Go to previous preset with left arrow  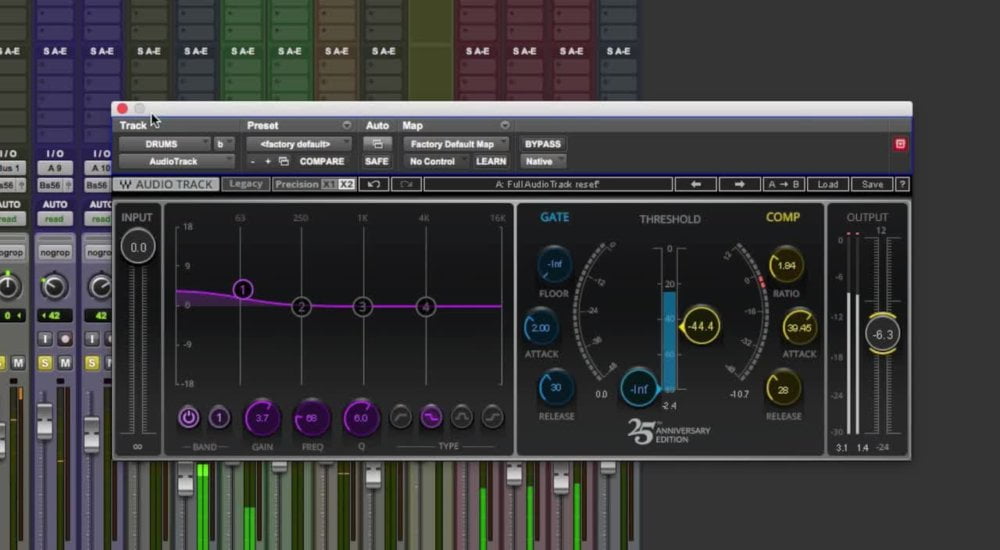tap(696, 184)
